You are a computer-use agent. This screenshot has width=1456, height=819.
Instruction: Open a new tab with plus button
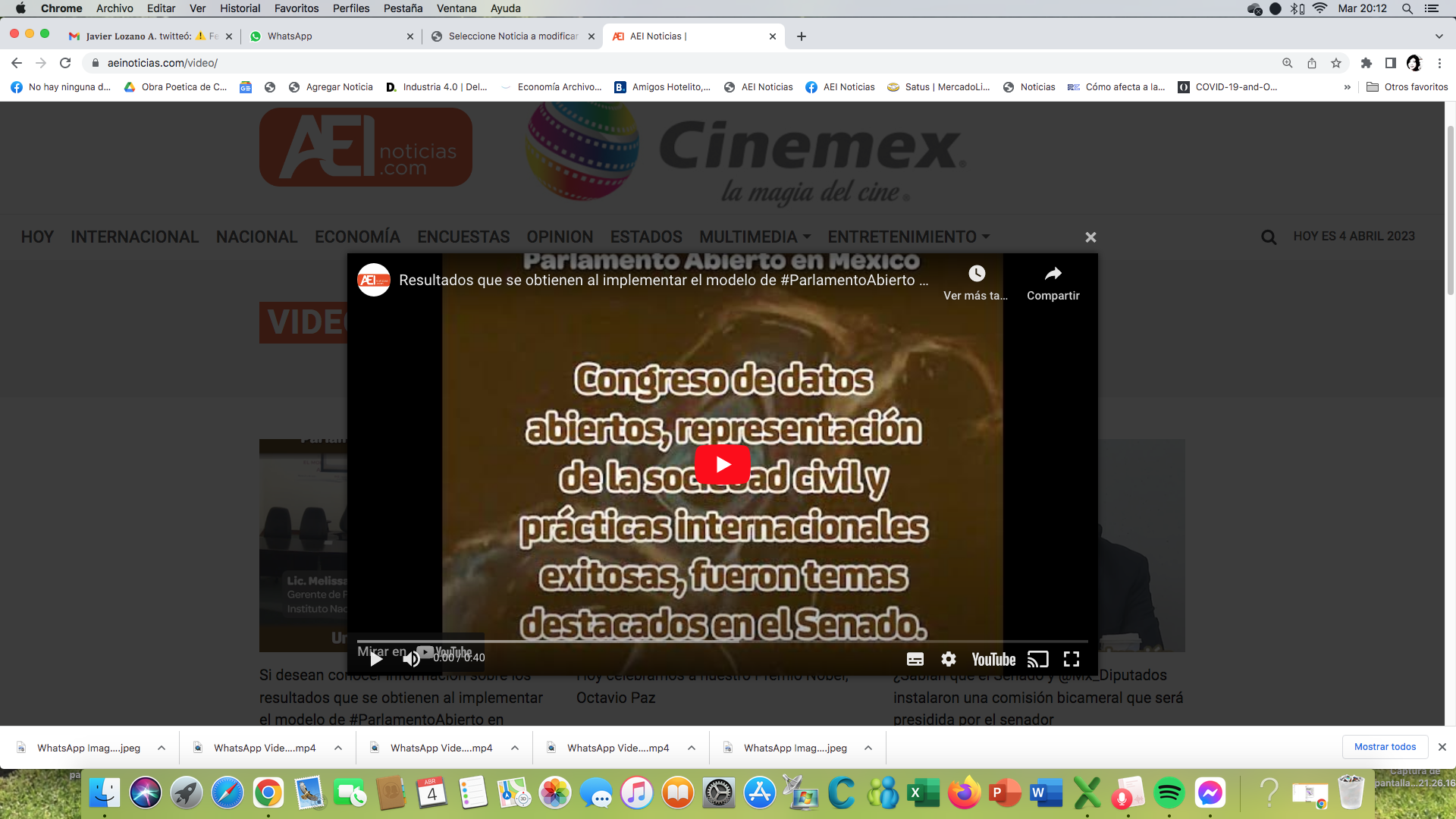[x=802, y=36]
